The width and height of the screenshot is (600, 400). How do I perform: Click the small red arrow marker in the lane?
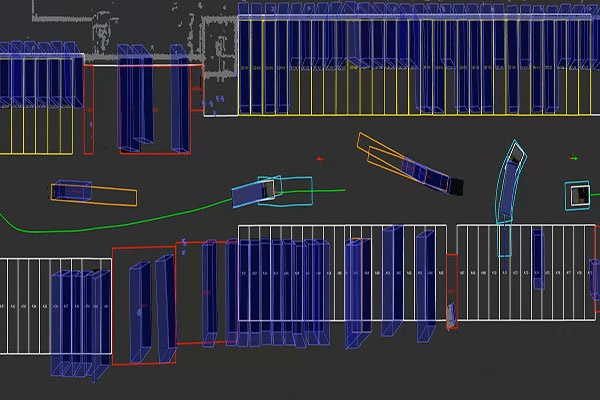point(321,159)
